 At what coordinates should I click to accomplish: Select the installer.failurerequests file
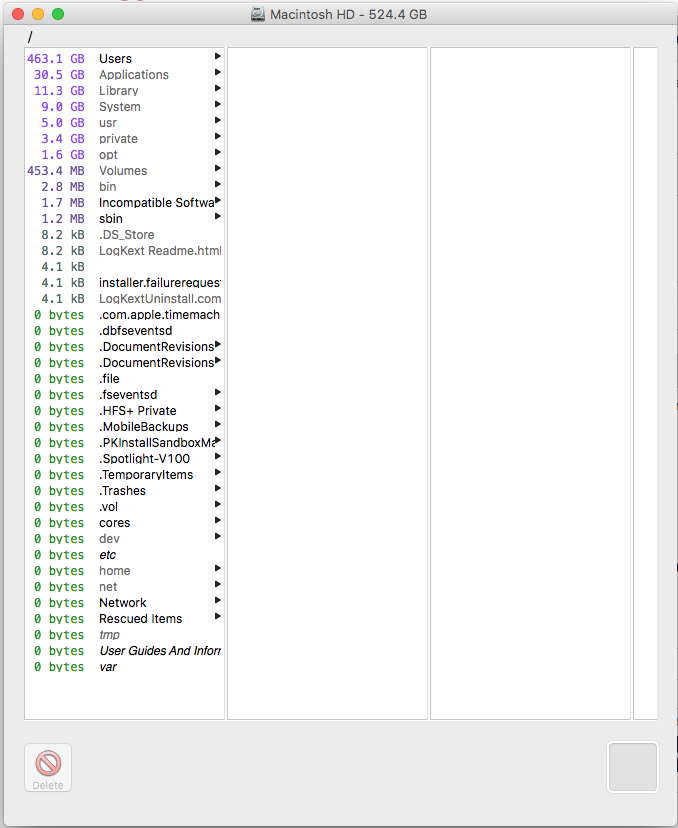160,283
